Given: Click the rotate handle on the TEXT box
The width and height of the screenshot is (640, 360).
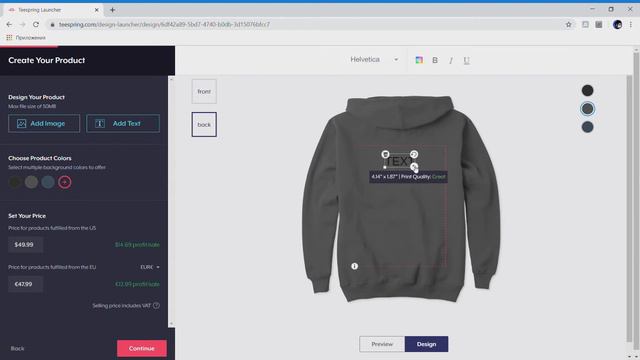Looking at the screenshot, I should (x=414, y=154).
